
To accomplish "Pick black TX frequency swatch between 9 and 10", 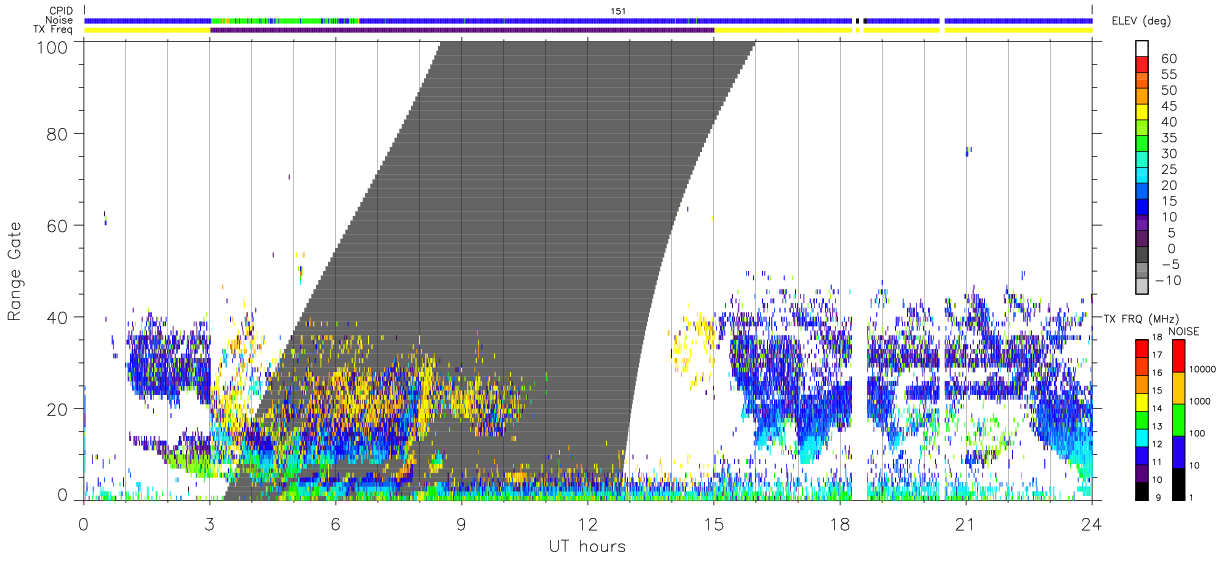I will click(1142, 490).
